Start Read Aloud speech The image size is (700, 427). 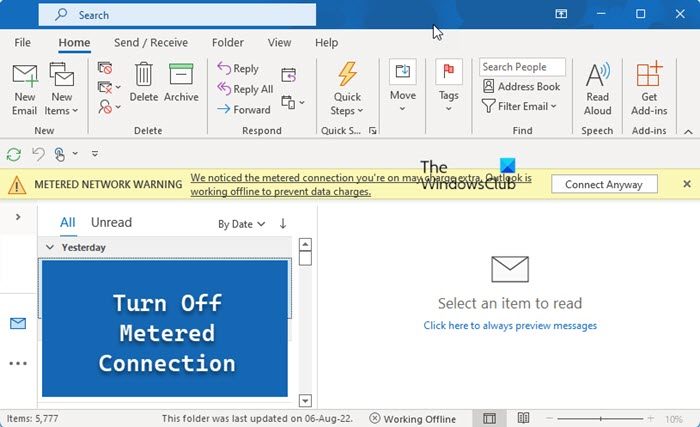(x=597, y=89)
